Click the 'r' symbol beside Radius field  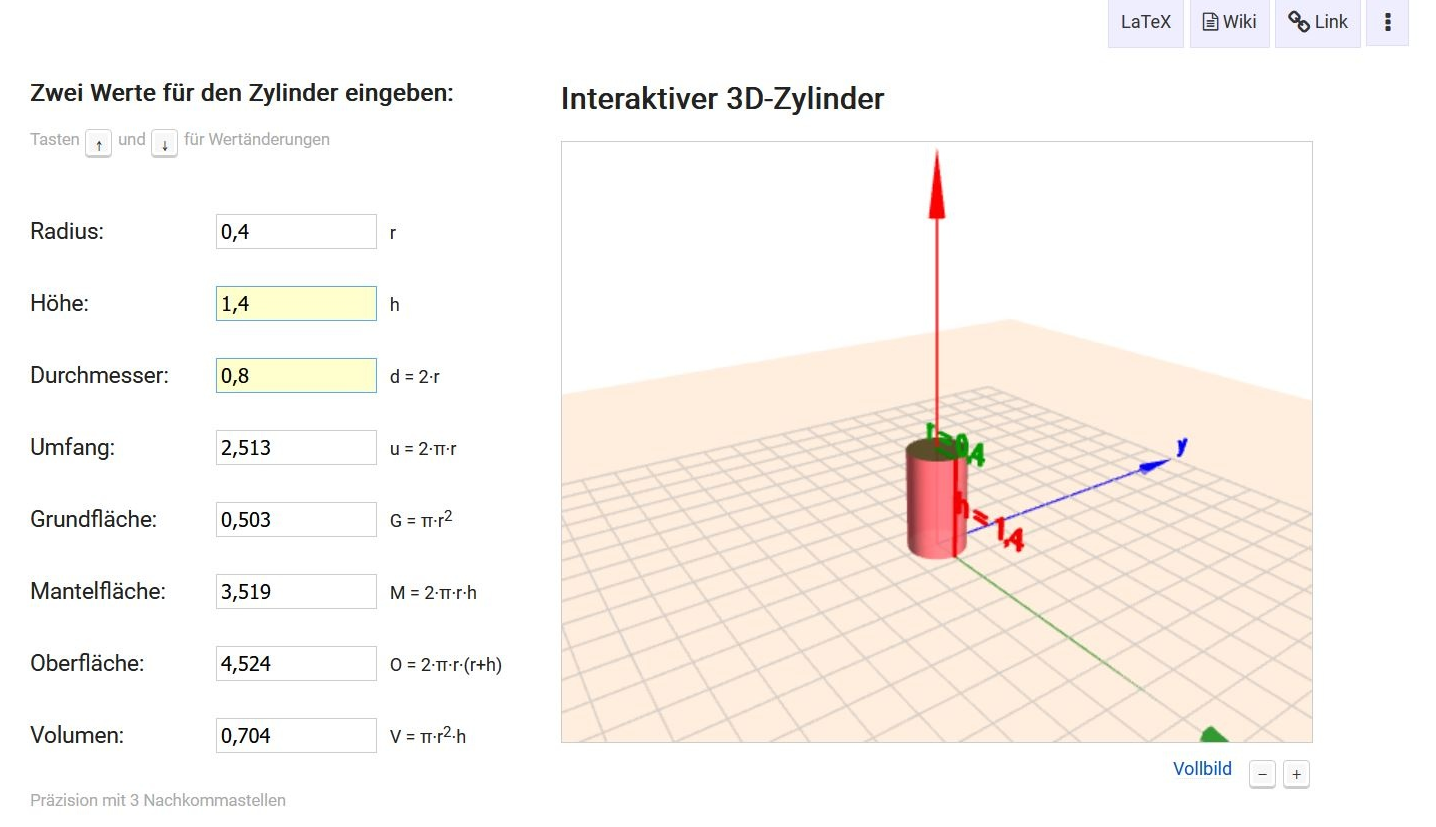pos(393,234)
